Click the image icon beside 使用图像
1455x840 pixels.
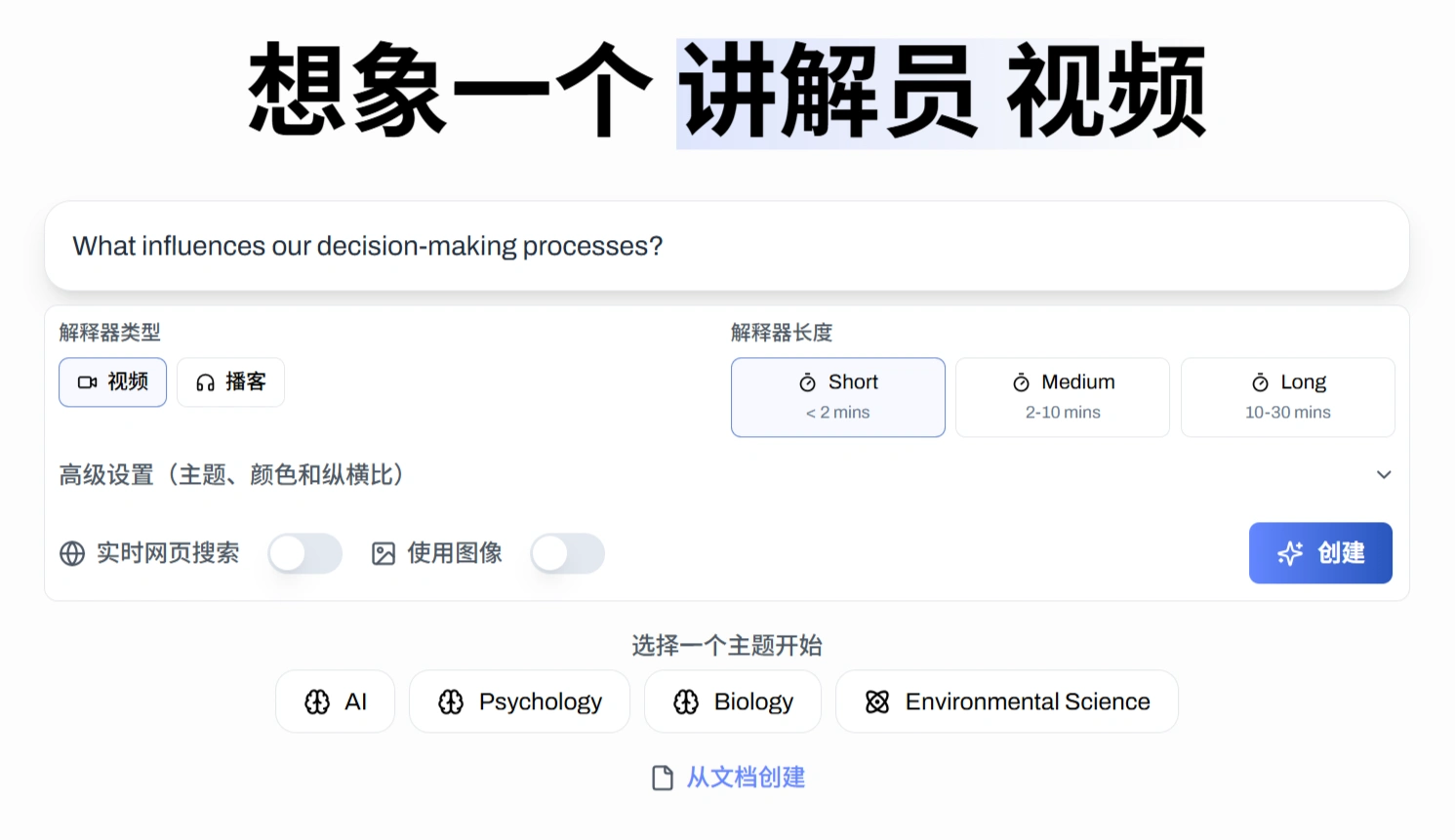[384, 554]
